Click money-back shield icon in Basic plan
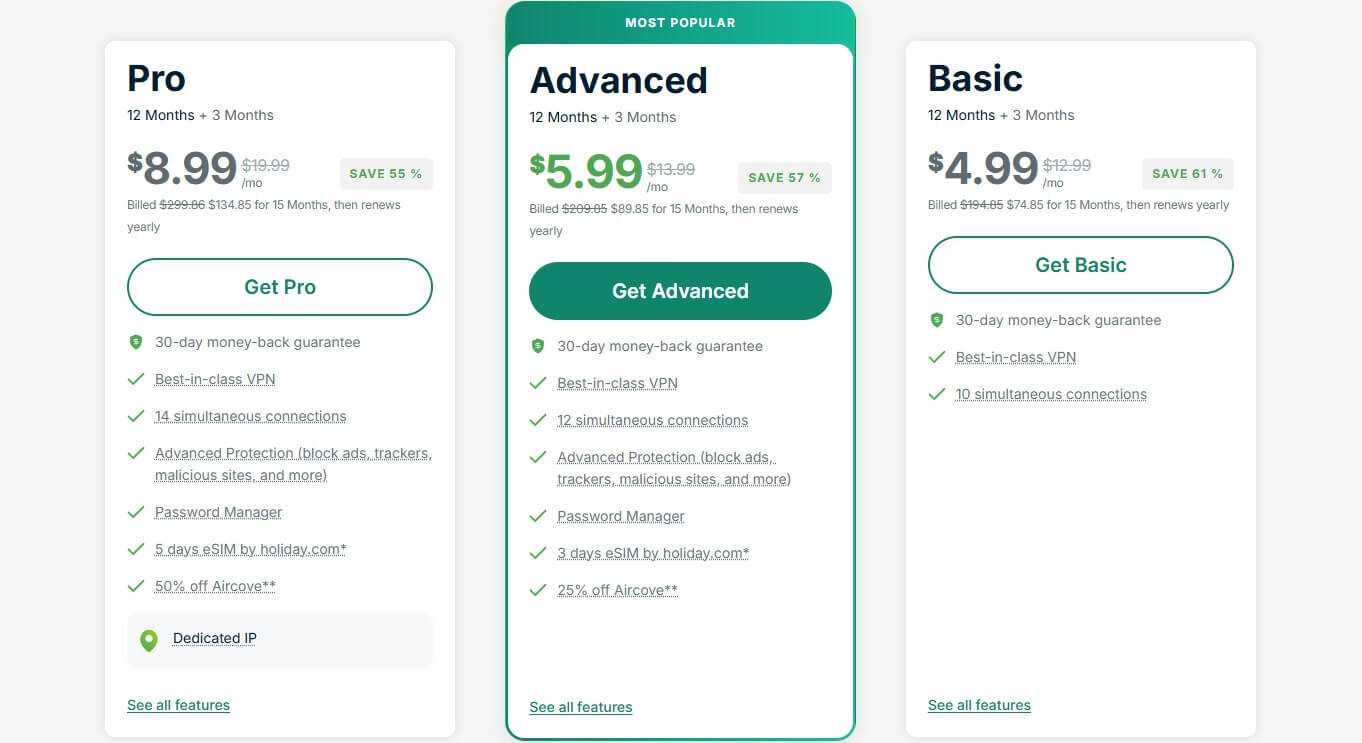1362x743 pixels. click(937, 320)
